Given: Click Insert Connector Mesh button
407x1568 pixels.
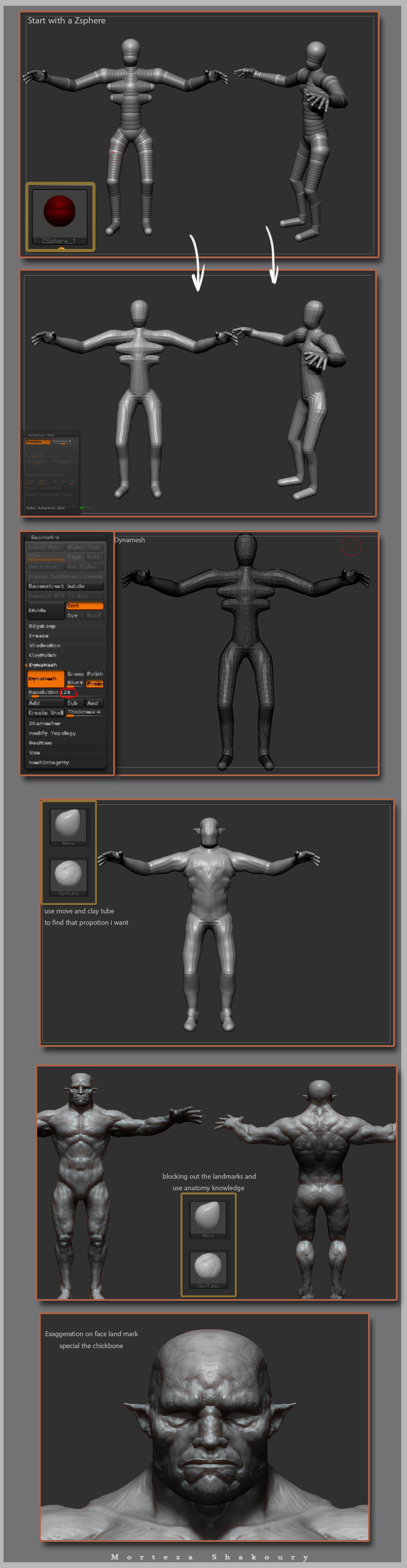Looking at the screenshot, I should point(51,495).
